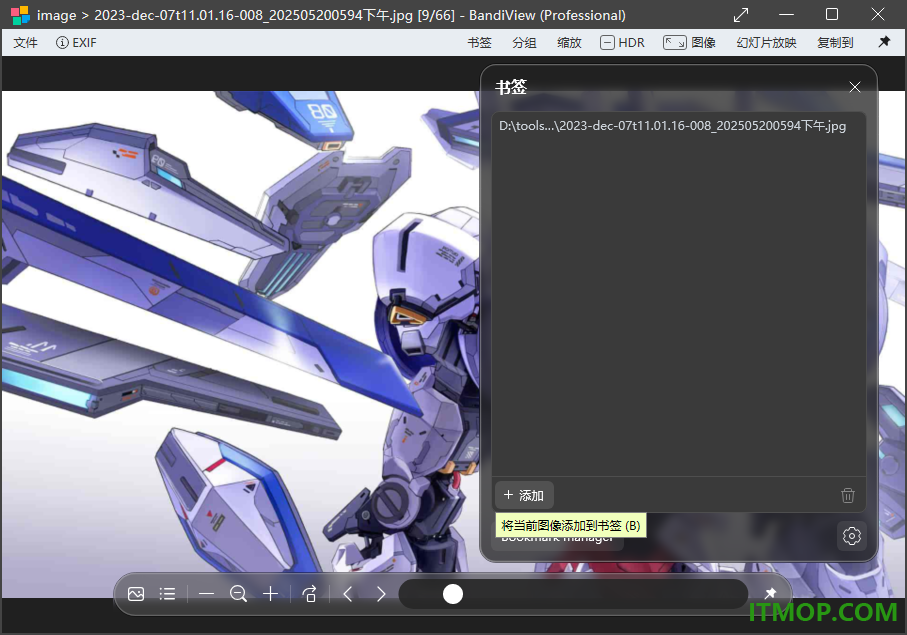This screenshot has height=635, width=907.
Task: Open bookmark settings gear icon
Action: (x=851, y=536)
